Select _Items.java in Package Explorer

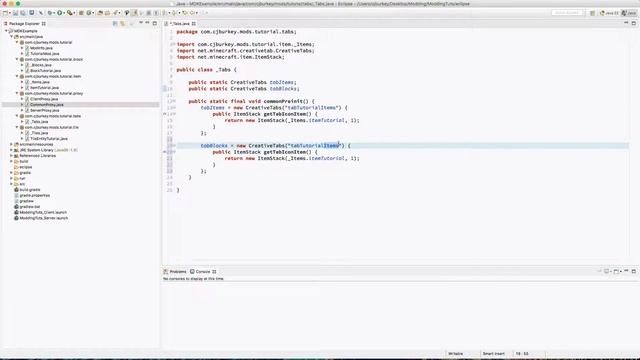pyautogui.click(x=40, y=82)
